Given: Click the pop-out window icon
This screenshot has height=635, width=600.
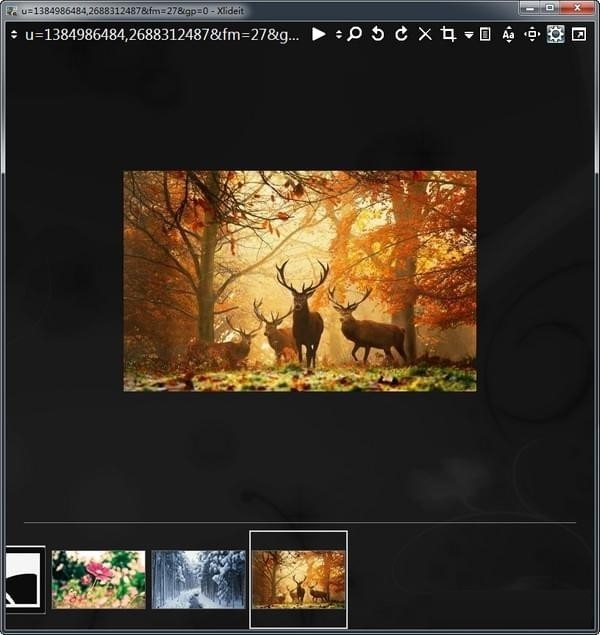Looking at the screenshot, I should pos(579,34).
